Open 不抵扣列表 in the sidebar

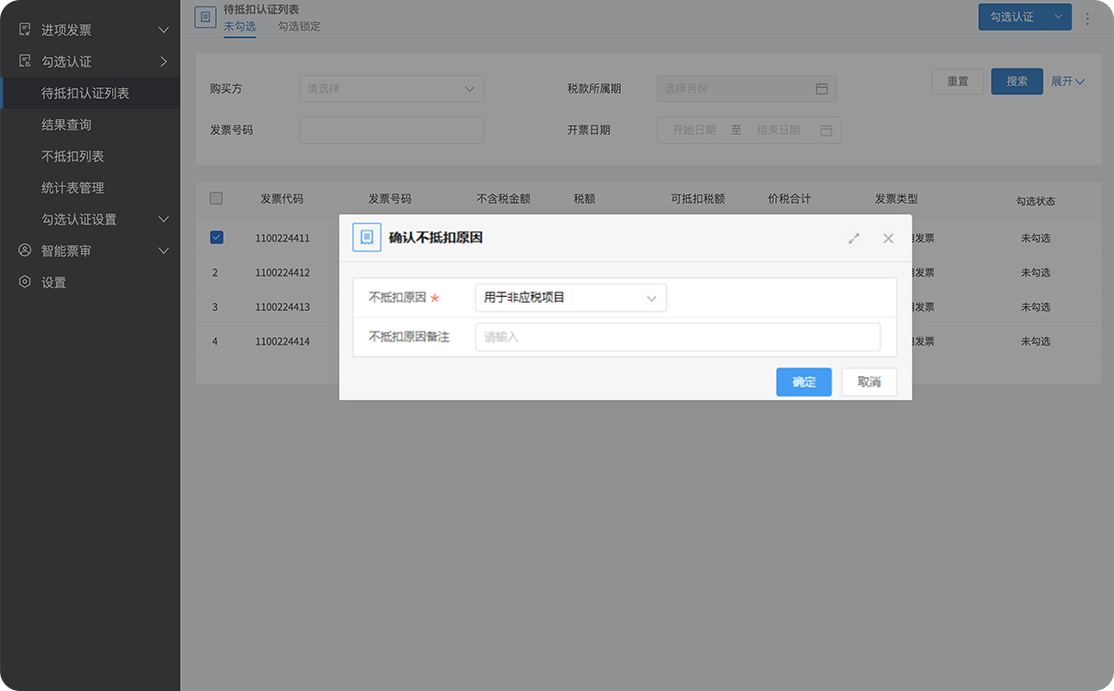point(73,156)
